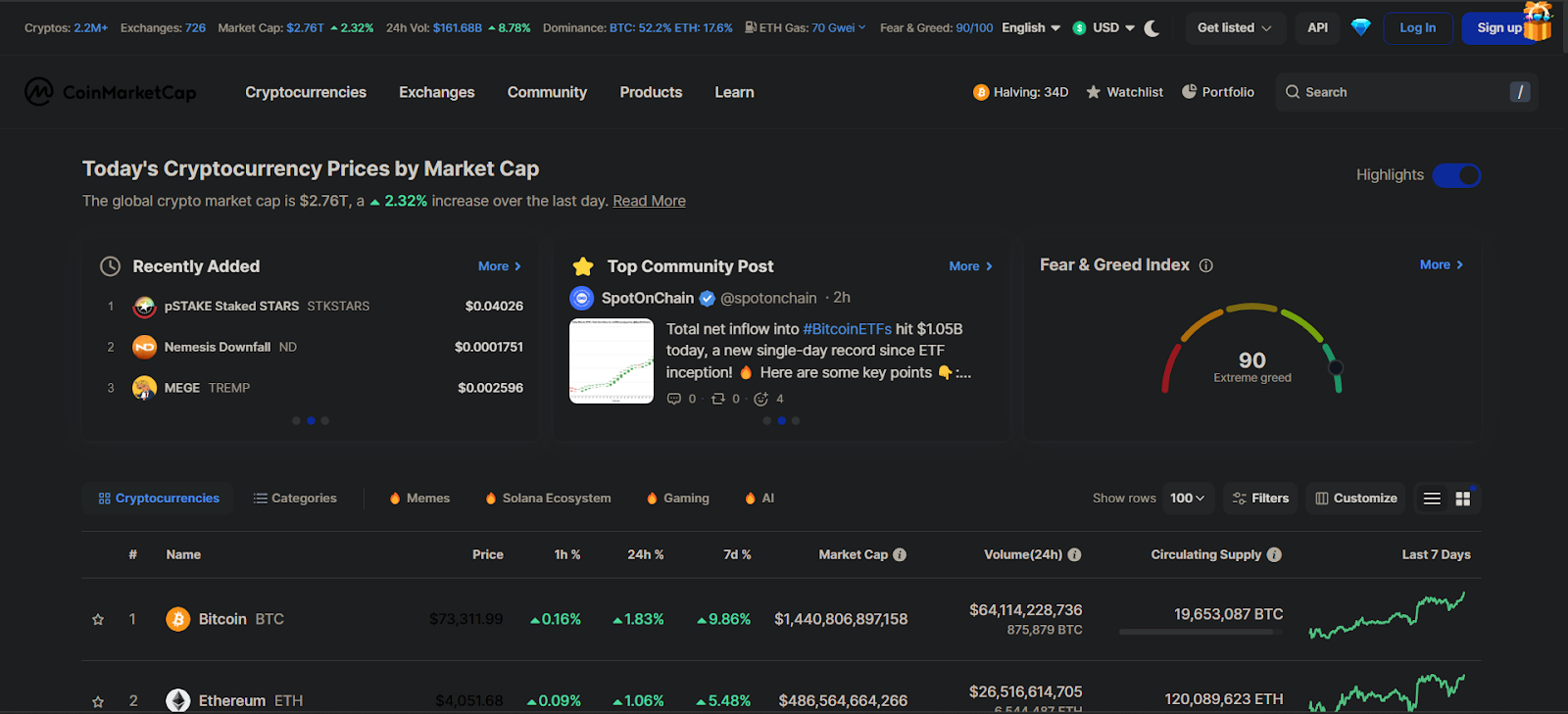1568x714 pixels.
Task: Select first dot in Community Post carousel
Action: click(x=767, y=421)
